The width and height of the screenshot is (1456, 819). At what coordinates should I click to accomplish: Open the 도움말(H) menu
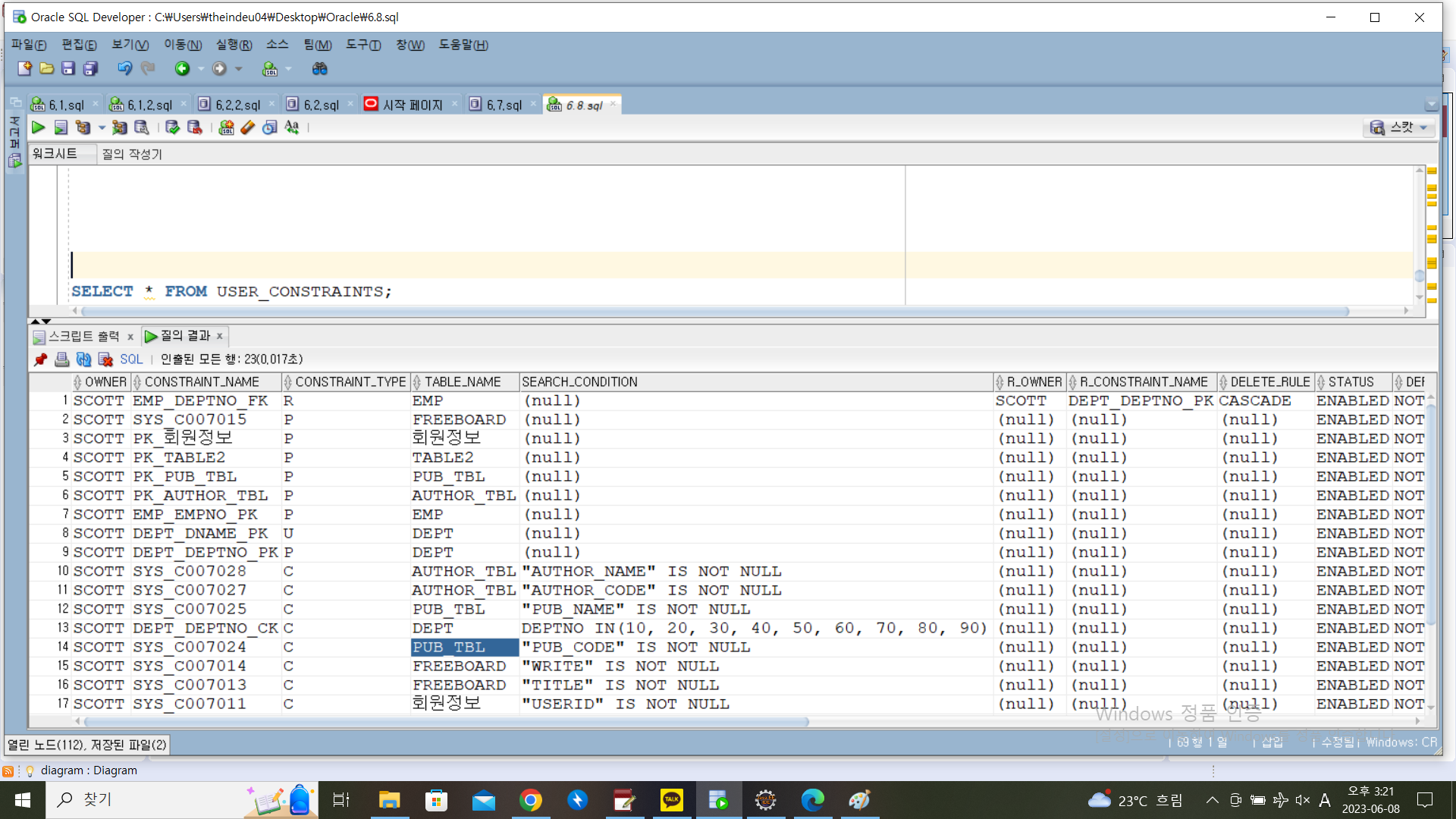point(463,45)
